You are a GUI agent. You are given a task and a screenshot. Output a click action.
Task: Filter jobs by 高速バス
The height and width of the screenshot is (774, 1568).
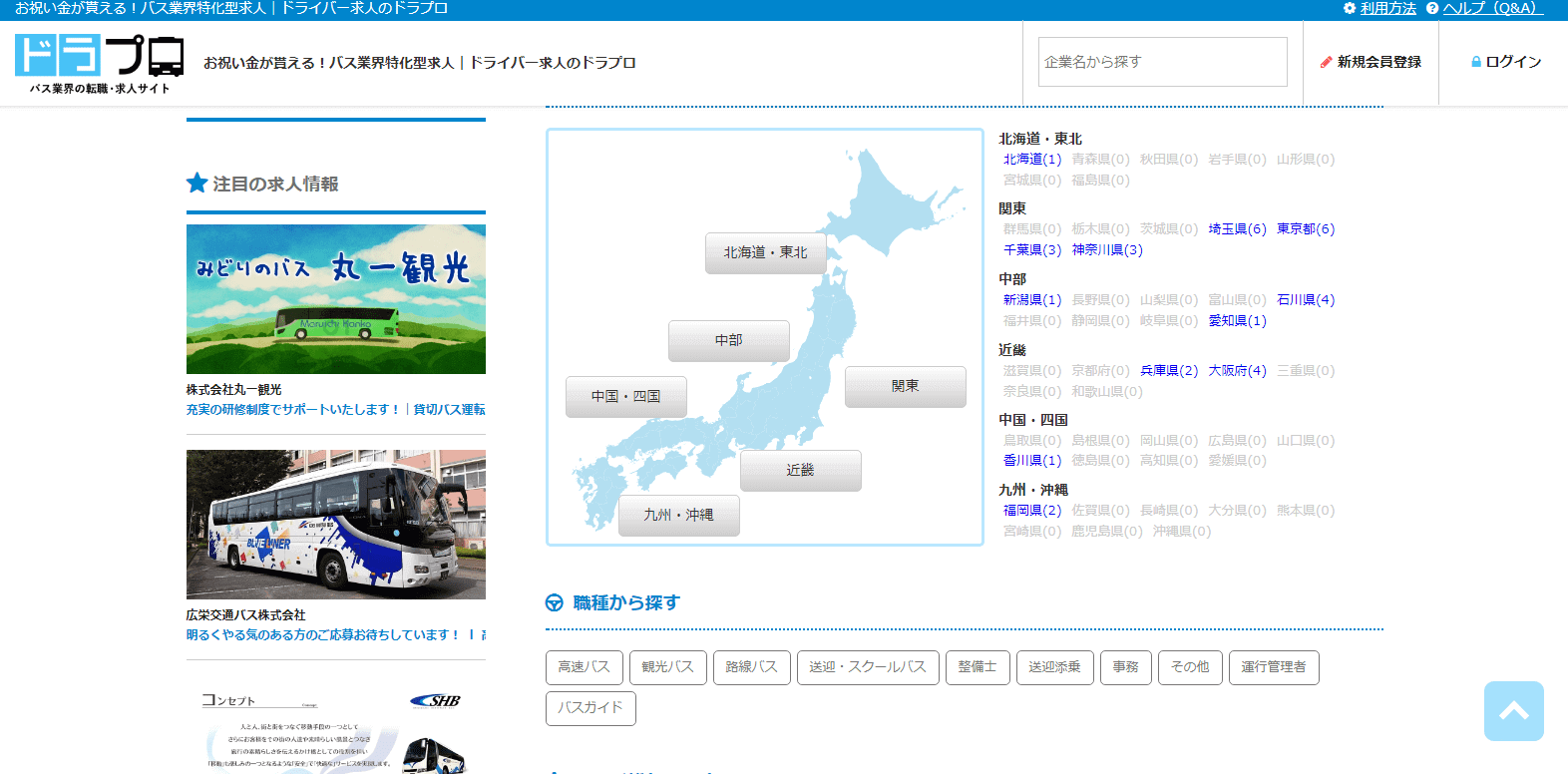point(584,667)
